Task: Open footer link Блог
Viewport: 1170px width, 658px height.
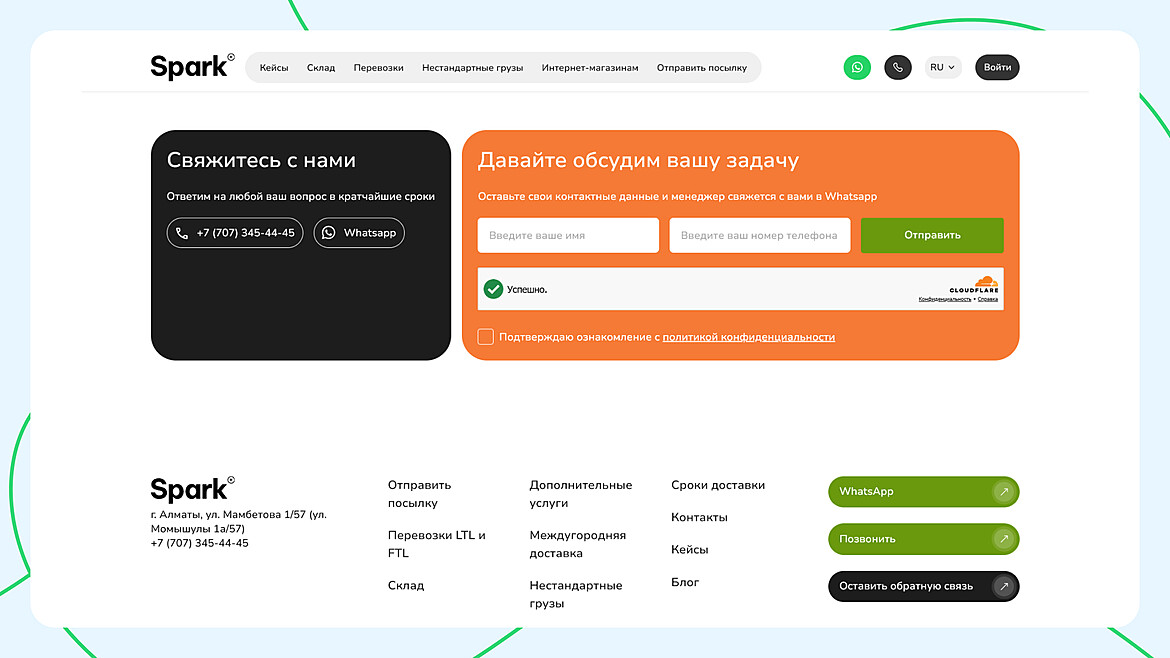Action: point(685,582)
